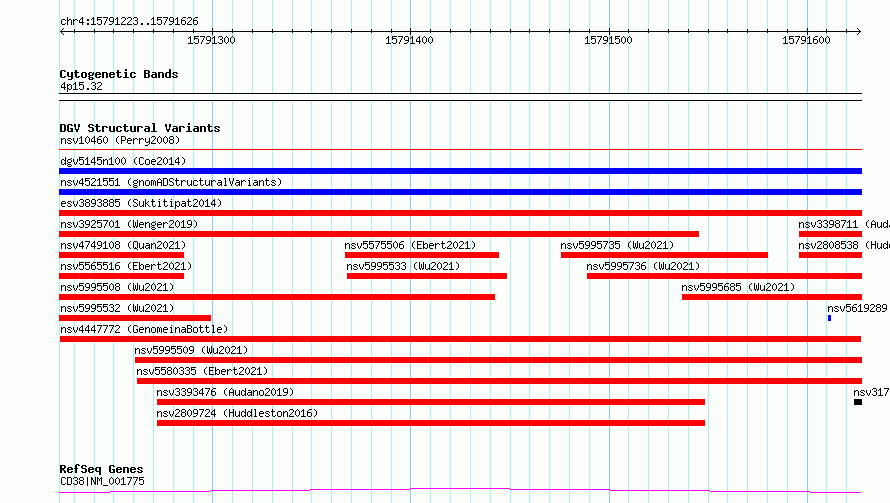The image size is (890, 503).
Task: Select variant nsv2808538 label
Action: 843,245
